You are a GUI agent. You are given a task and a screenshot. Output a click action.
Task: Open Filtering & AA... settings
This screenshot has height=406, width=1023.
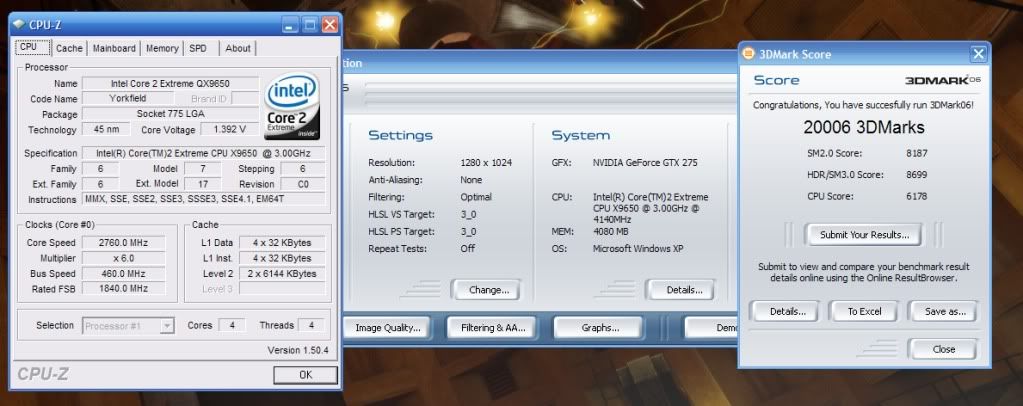493,328
